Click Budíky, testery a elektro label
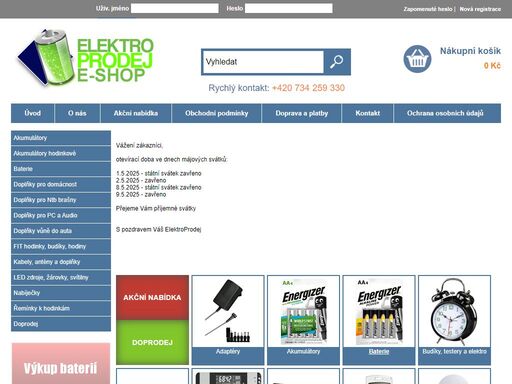The height and width of the screenshot is (384, 512). 455,351
